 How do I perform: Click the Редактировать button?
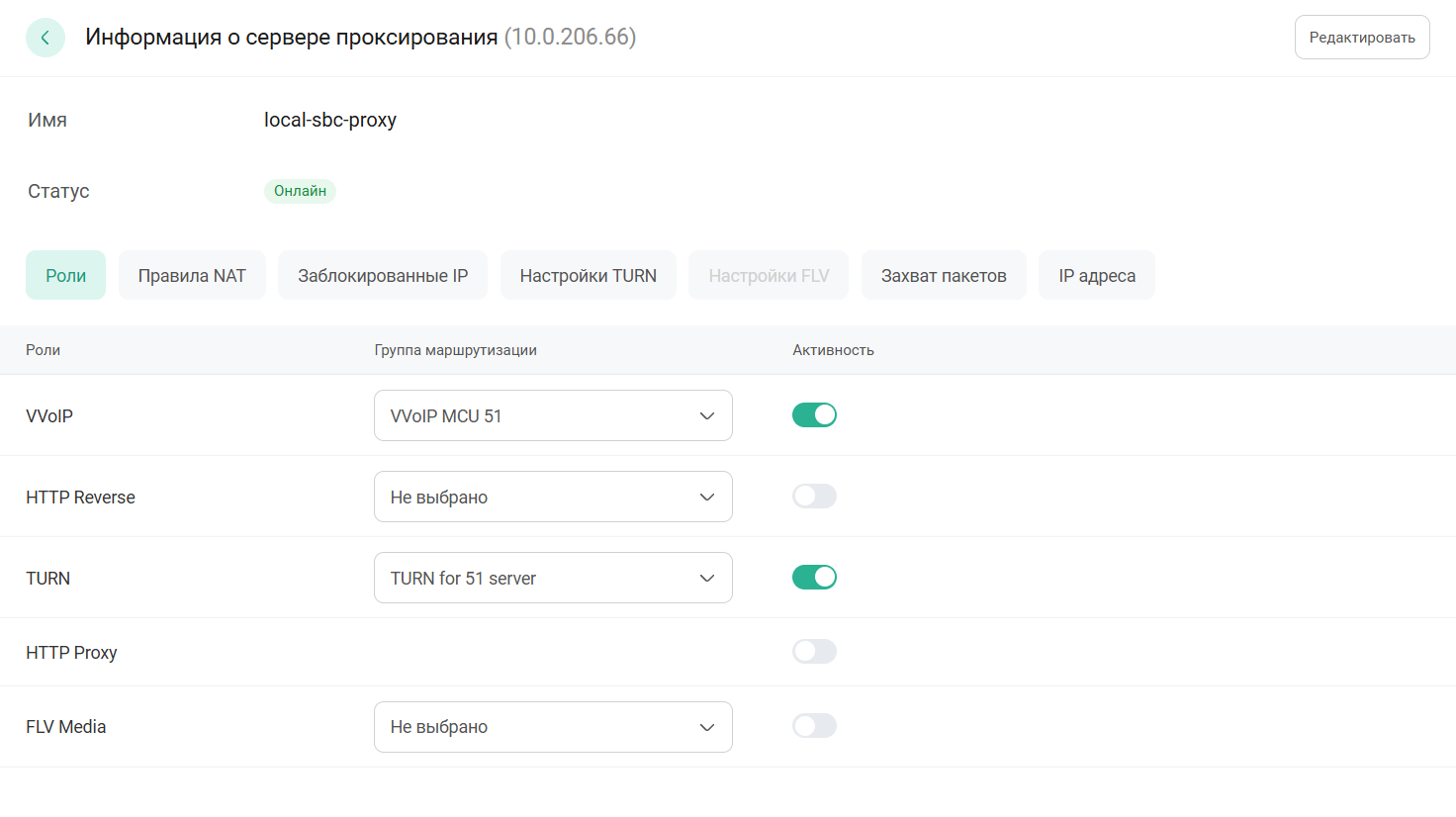pos(1361,38)
